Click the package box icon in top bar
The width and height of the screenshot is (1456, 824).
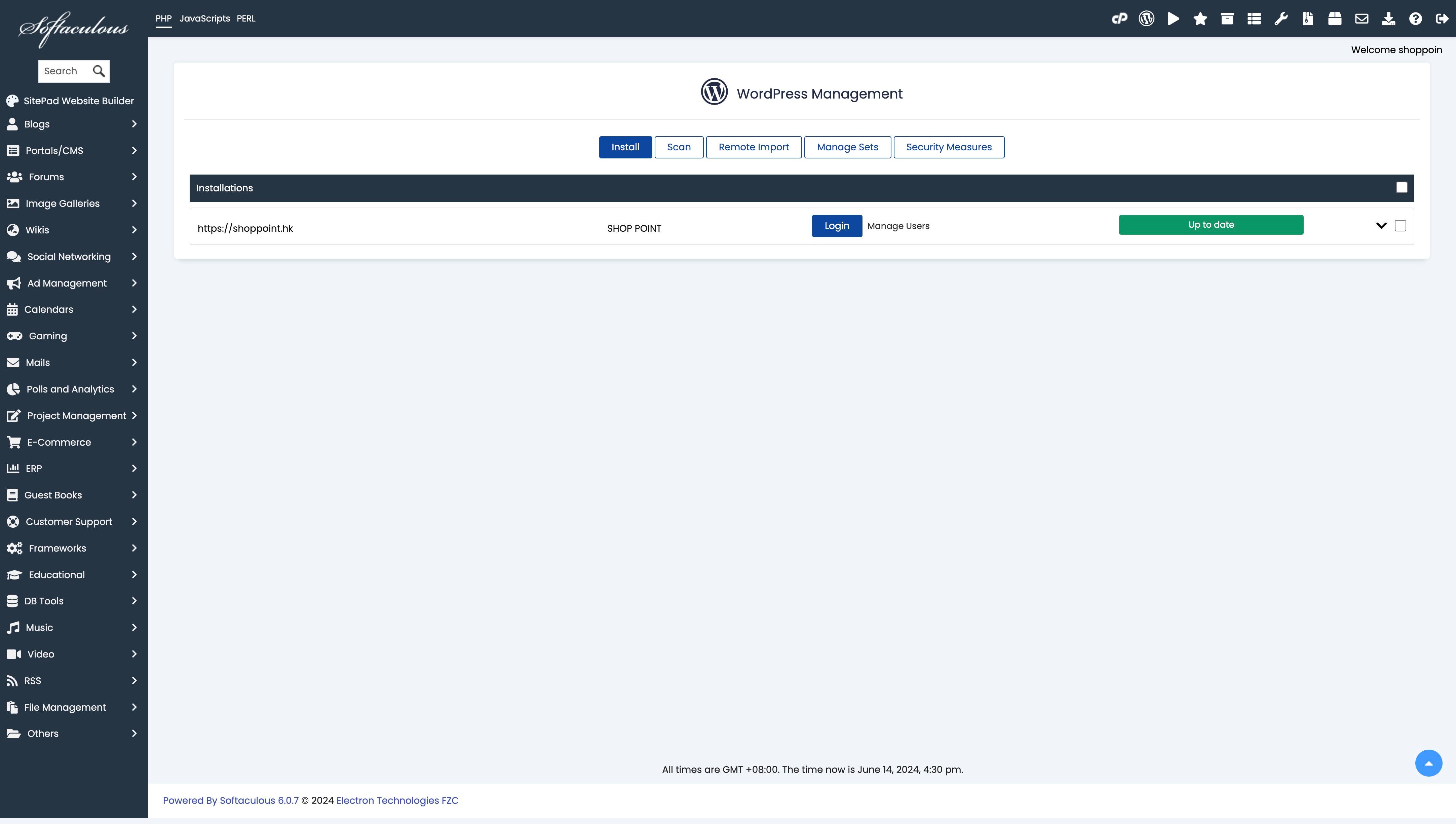[1335, 19]
